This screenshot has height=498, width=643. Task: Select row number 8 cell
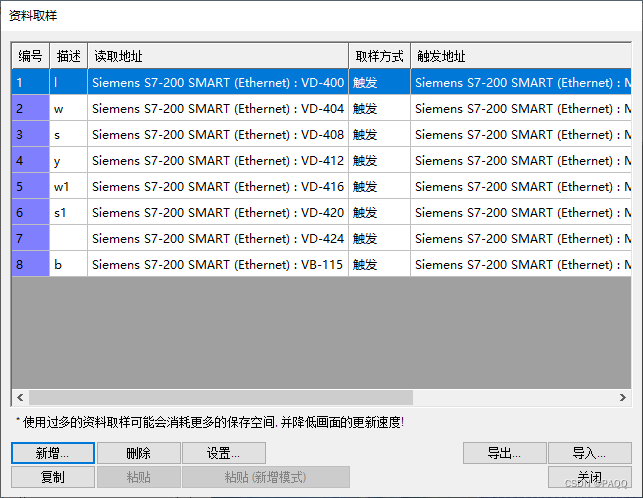pos(31,264)
